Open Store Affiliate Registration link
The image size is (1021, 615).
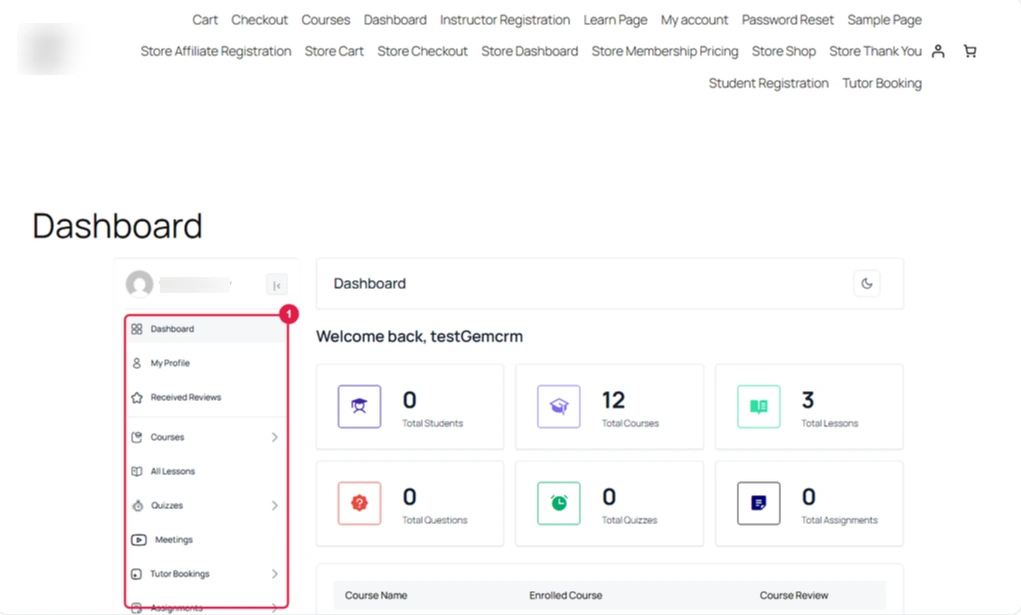216,51
